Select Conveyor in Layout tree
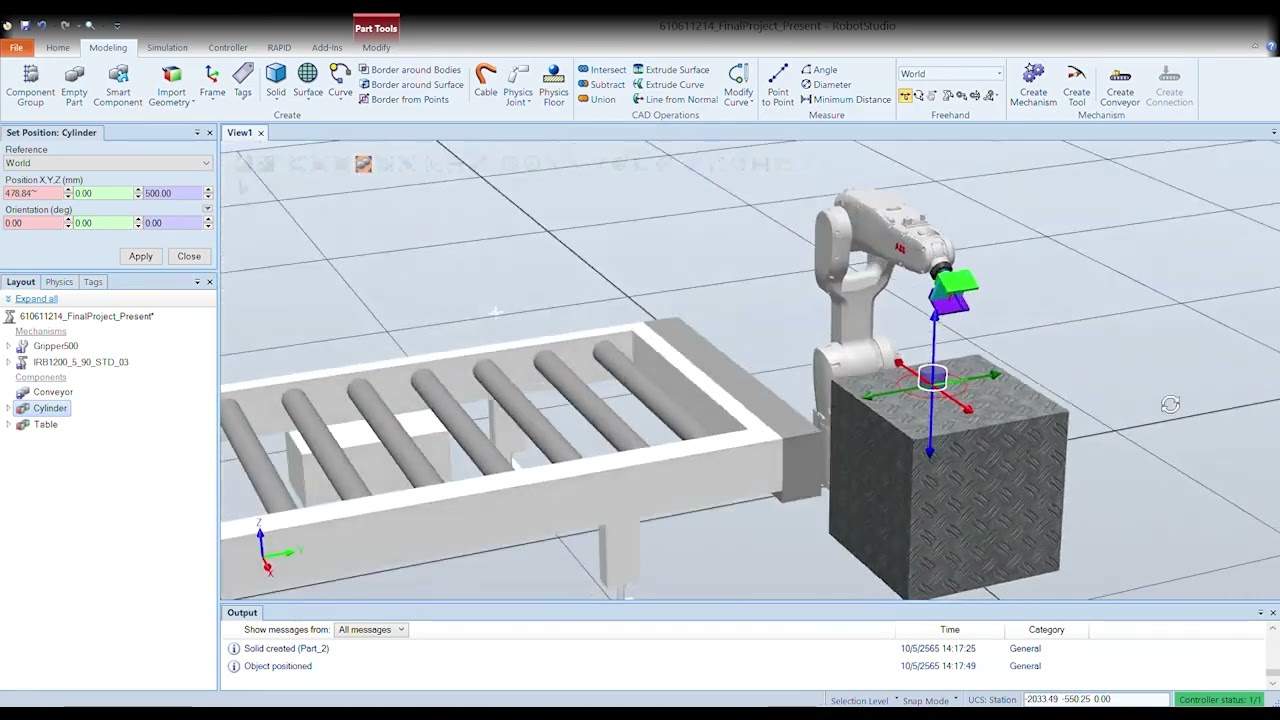Viewport: 1280px width, 720px height. click(x=52, y=392)
